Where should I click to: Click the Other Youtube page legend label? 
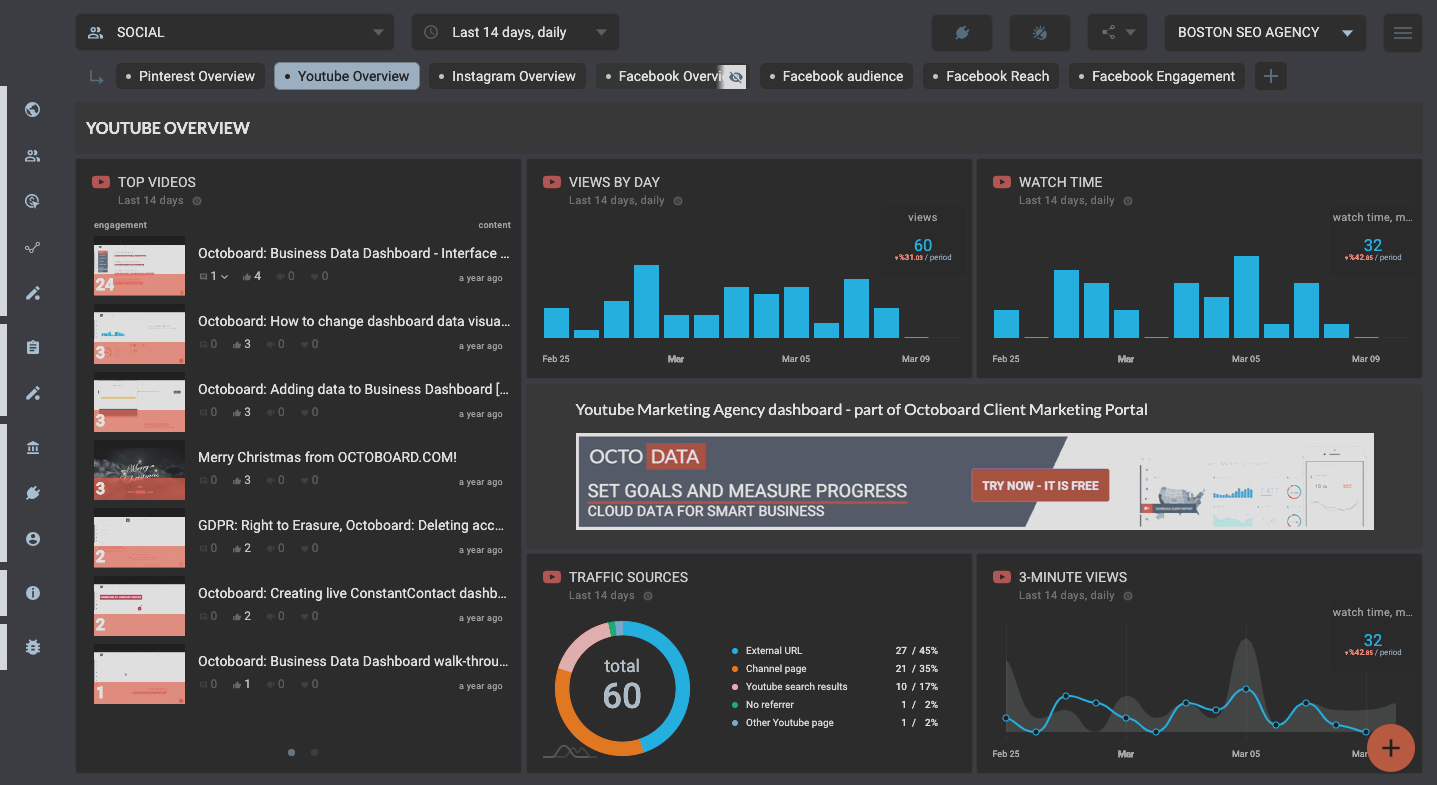click(790, 723)
